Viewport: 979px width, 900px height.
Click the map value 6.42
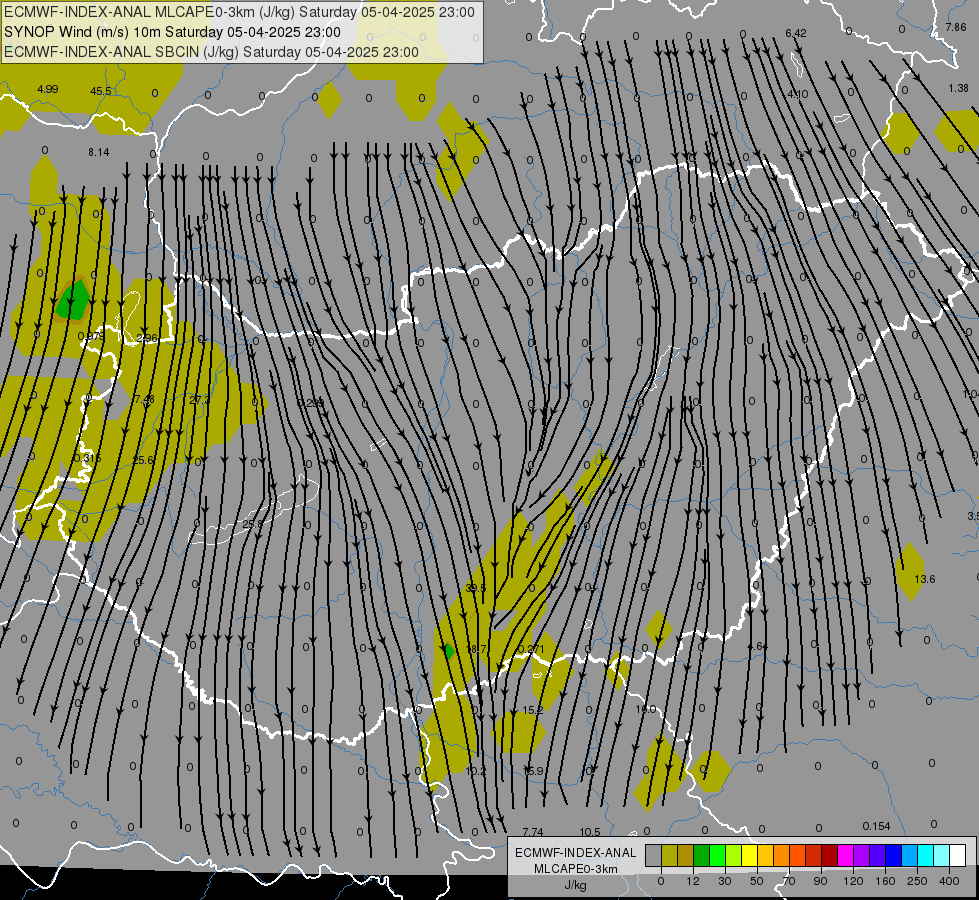pyautogui.click(x=796, y=33)
